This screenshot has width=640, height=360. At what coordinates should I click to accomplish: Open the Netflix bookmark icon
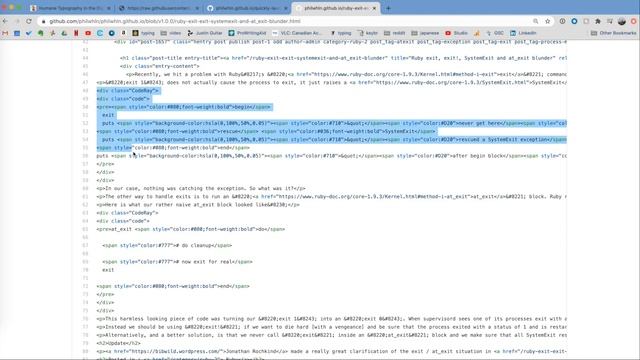tap(76, 33)
